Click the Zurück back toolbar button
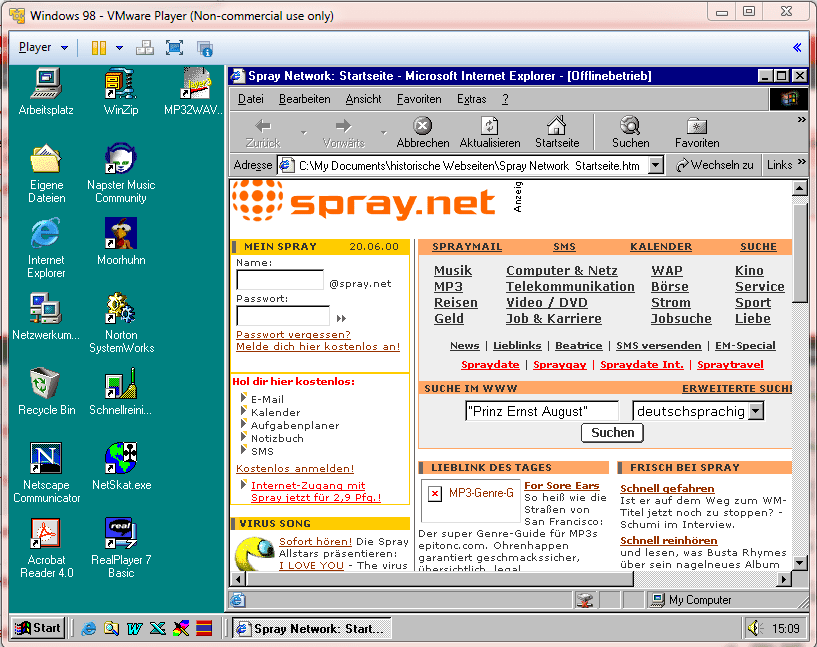 click(263, 132)
